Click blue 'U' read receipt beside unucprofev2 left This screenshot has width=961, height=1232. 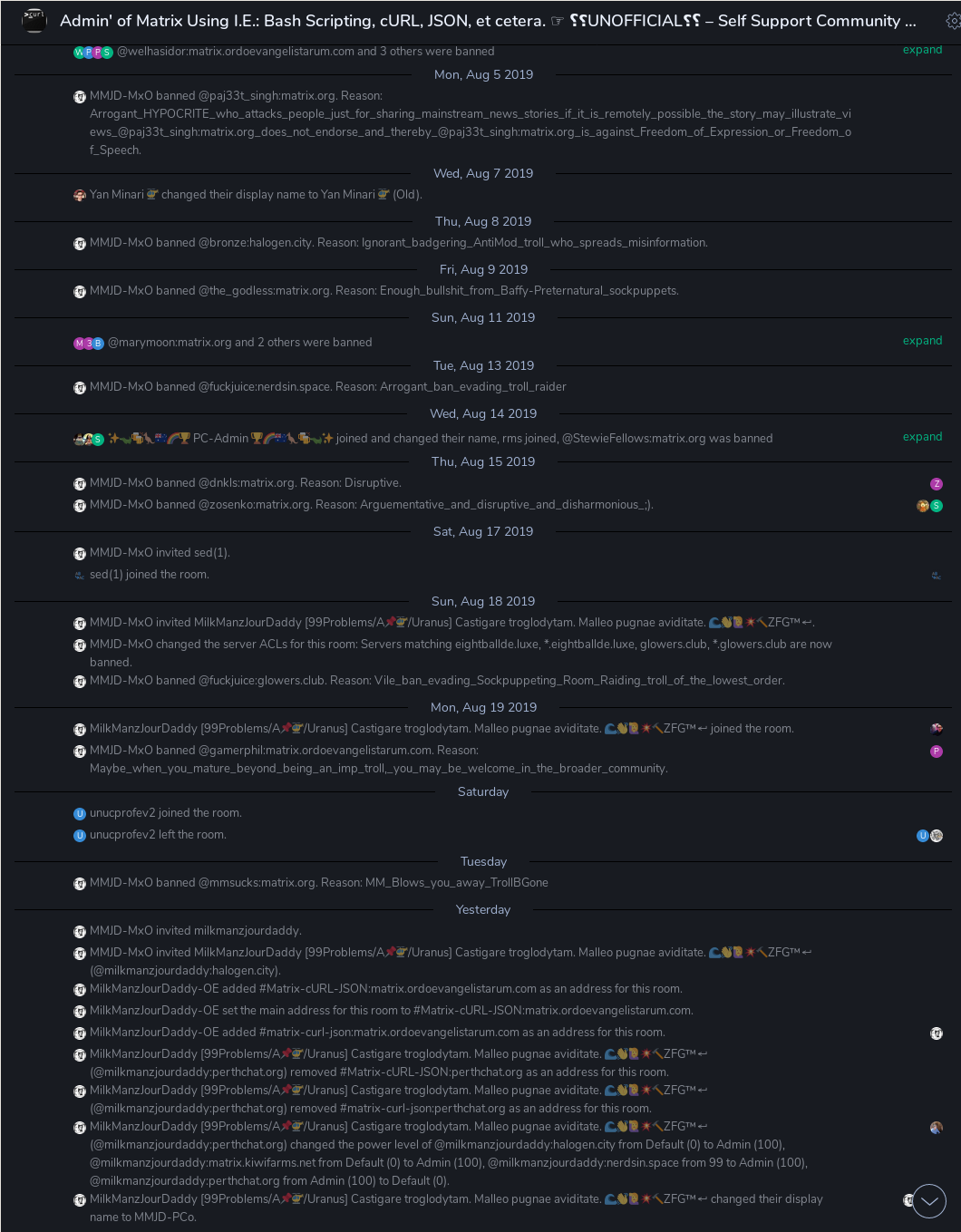(x=922, y=836)
